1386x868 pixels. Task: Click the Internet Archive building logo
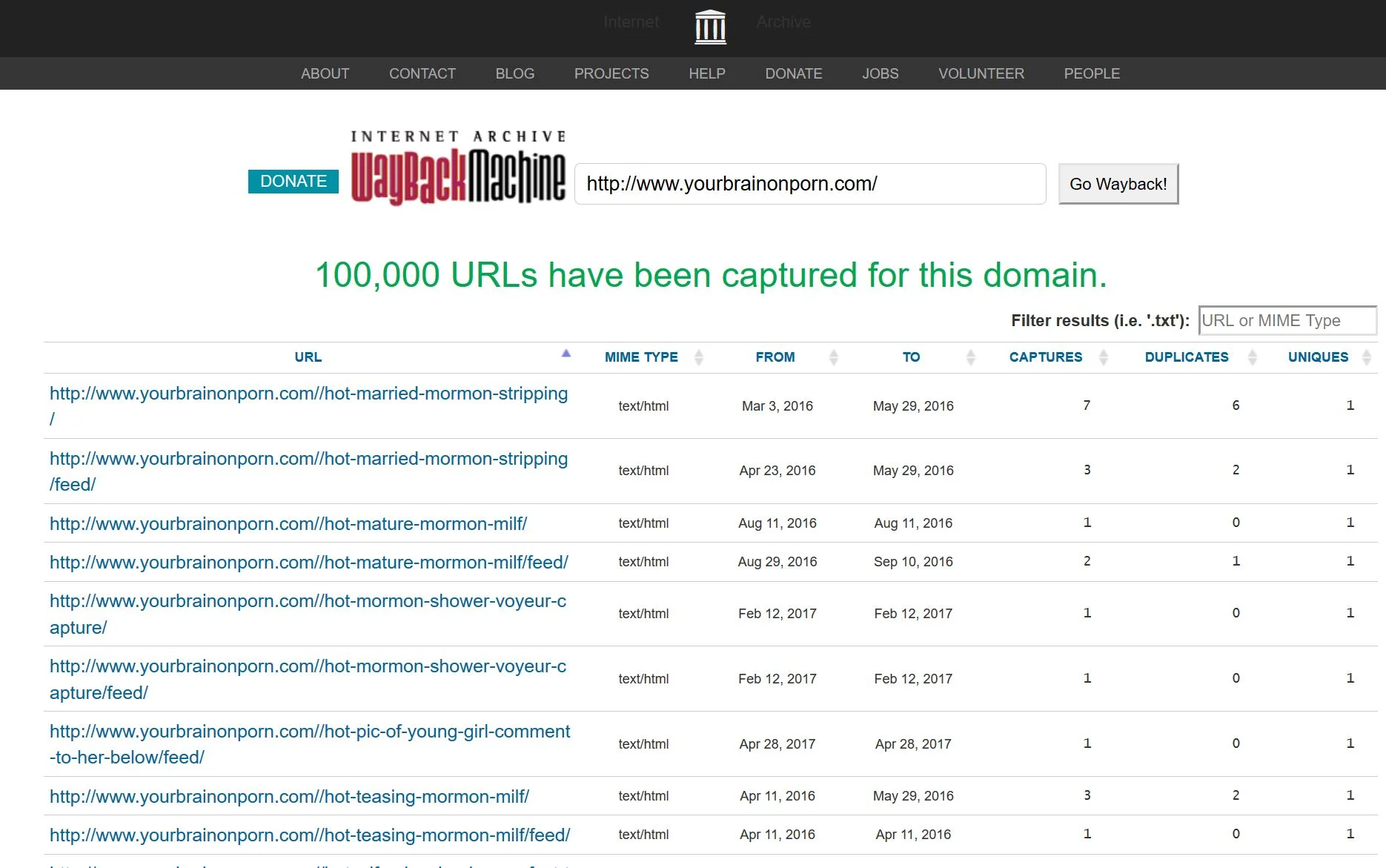(x=709, y=27)
